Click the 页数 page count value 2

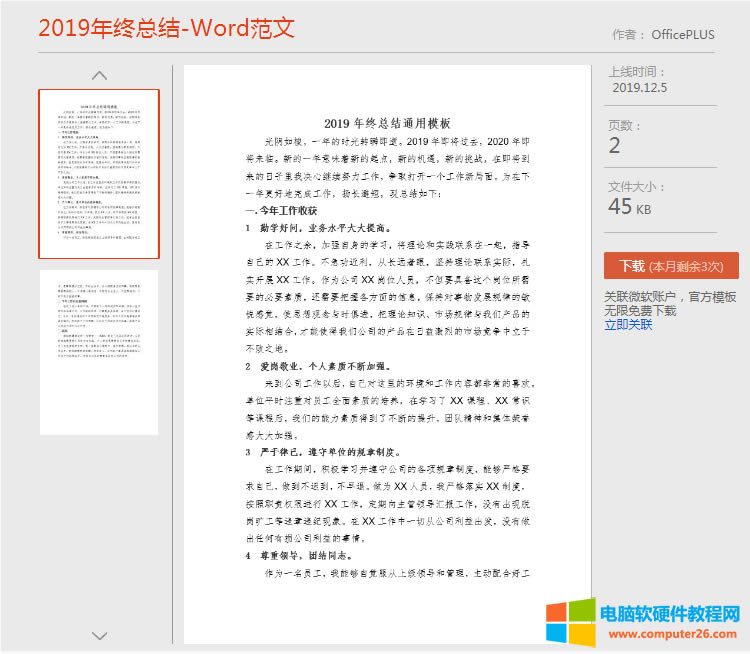point(614,146)
